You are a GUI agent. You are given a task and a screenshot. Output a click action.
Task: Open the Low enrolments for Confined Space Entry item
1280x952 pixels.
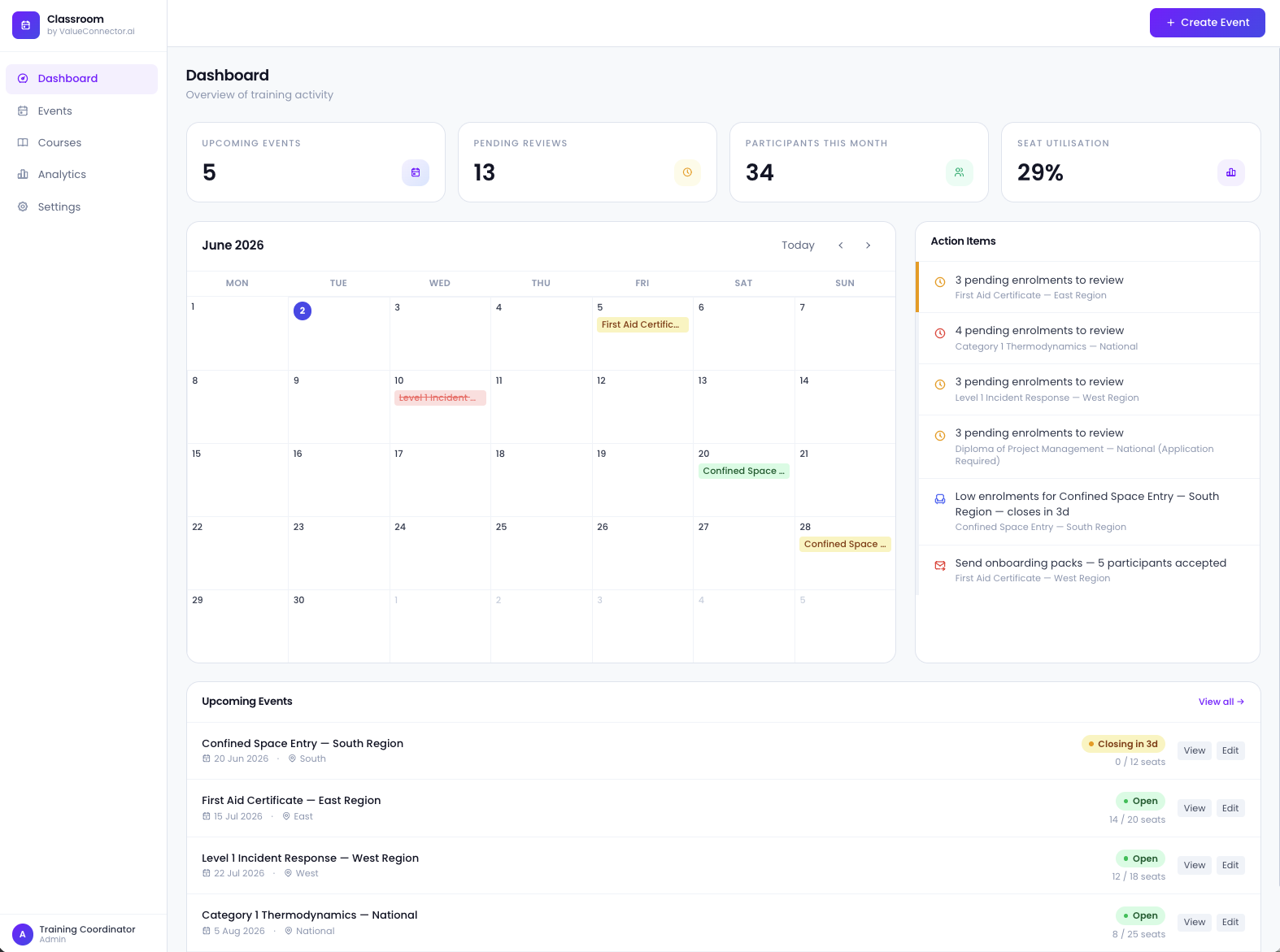point(1088,511)
